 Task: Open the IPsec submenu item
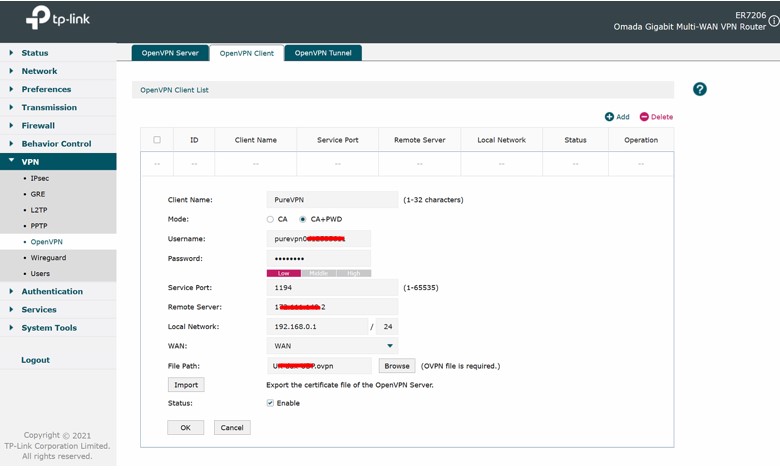click(40, 178)
